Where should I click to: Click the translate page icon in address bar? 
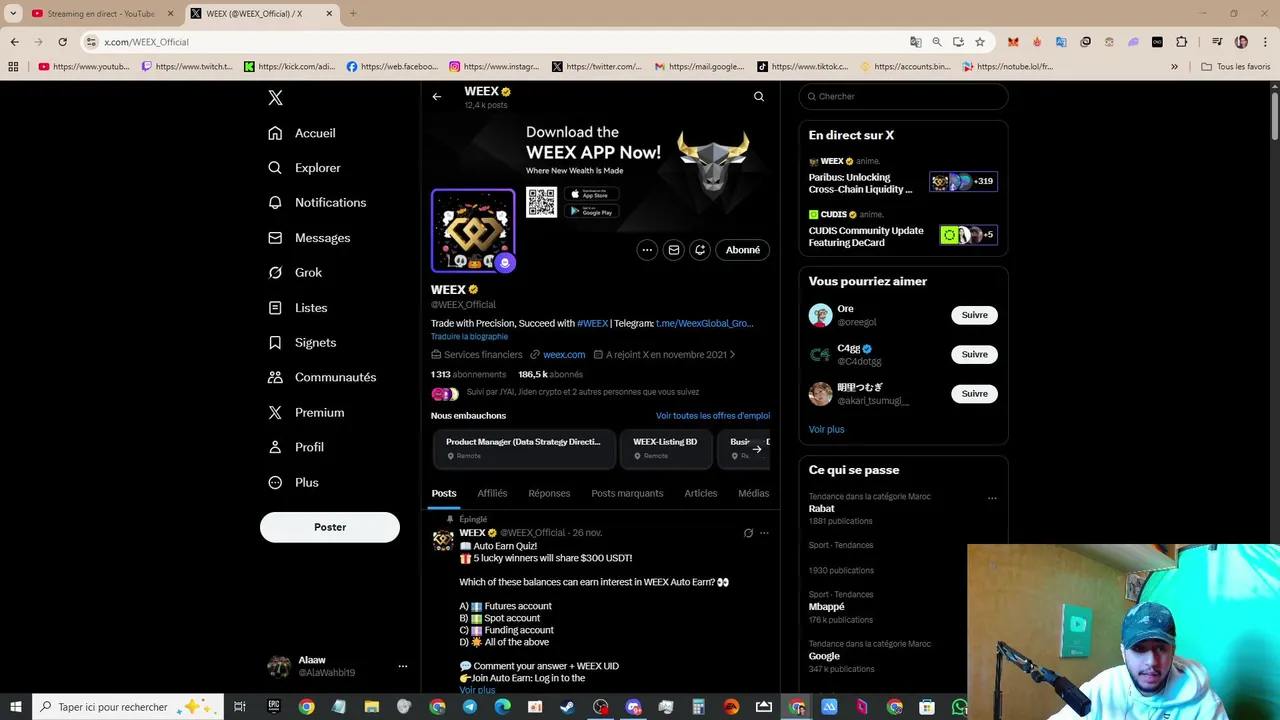pyautogui.click(x=915, y=42)
